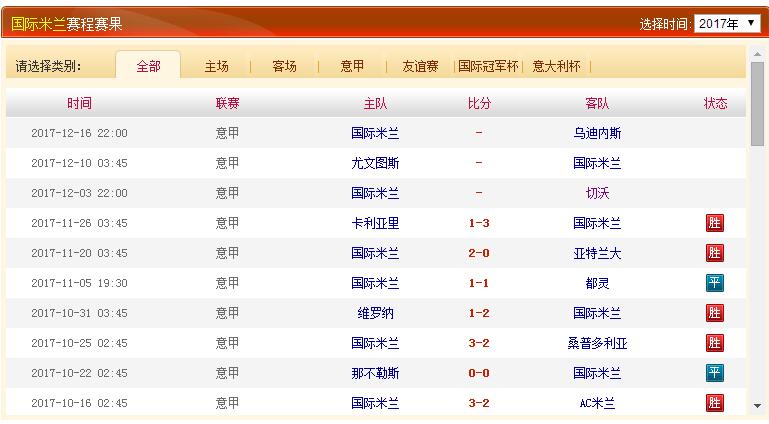Click the 胜 icon for 维罗纳 match

click(715, 313)
